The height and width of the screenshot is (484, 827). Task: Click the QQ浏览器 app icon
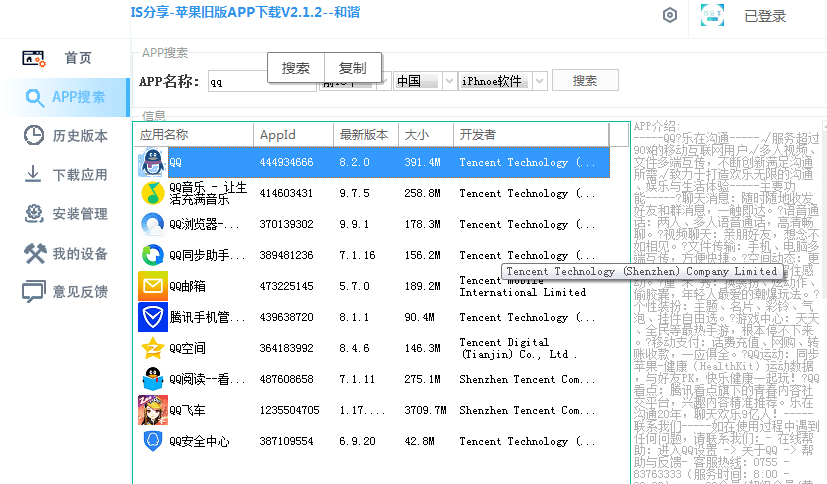pyautogui.click(x=152, y=225)
